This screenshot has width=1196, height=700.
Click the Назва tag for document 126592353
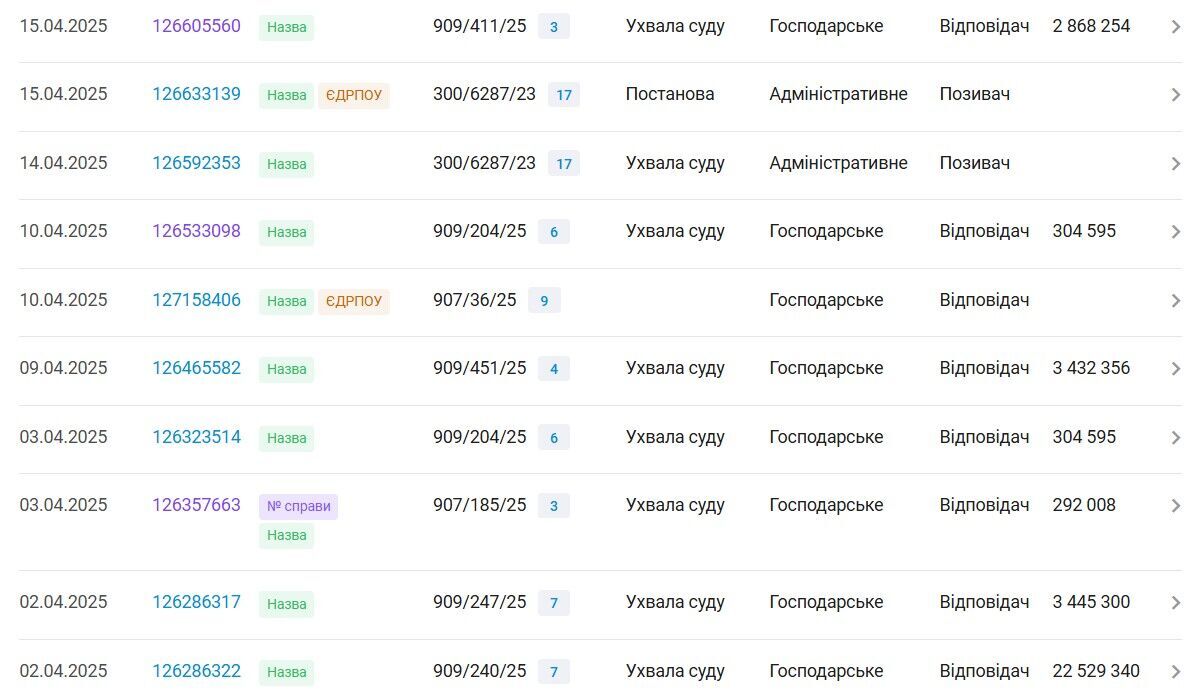pyautogui.click(x=287, y=164)
